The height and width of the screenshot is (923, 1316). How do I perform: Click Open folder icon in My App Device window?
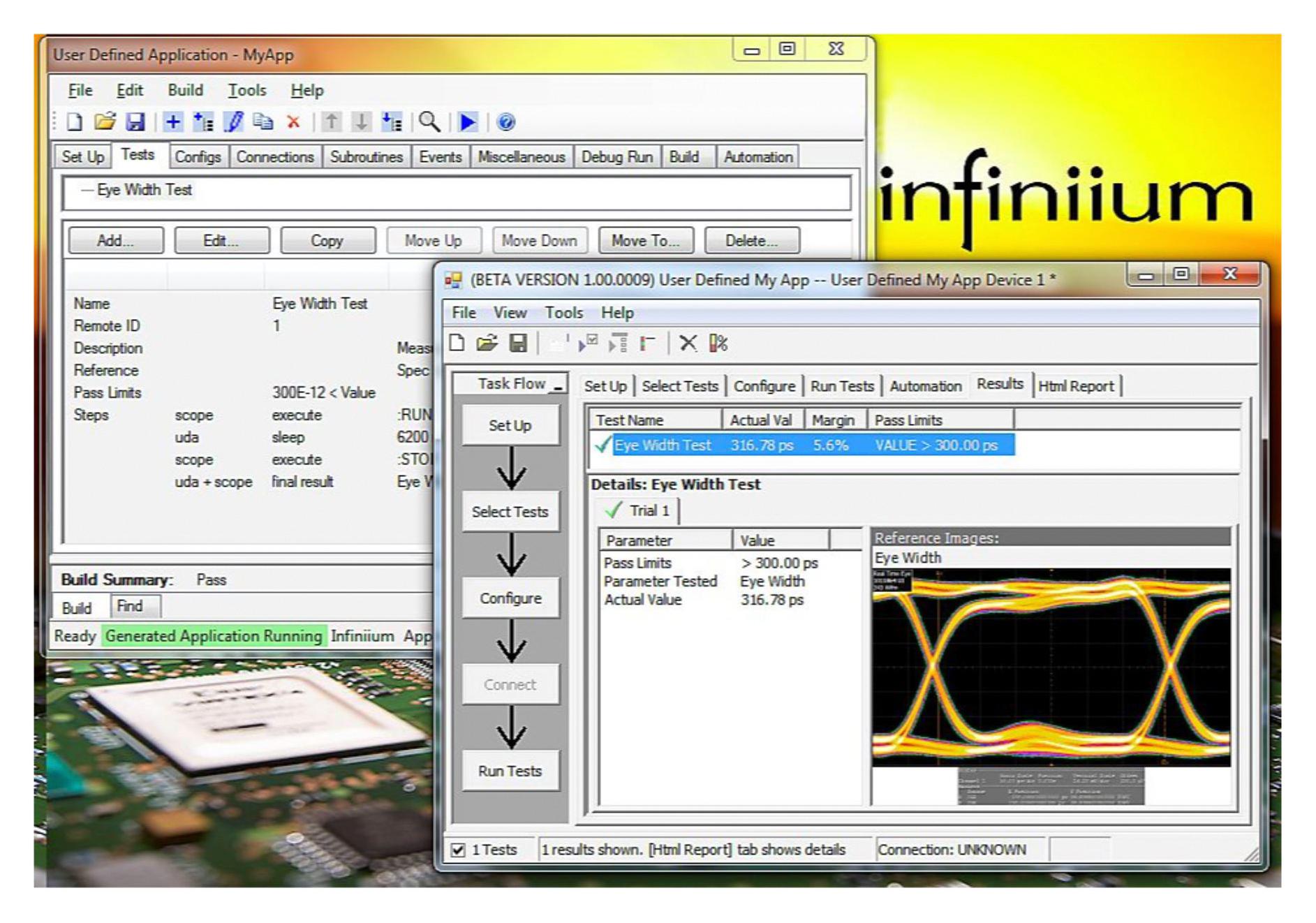(487, 343)
